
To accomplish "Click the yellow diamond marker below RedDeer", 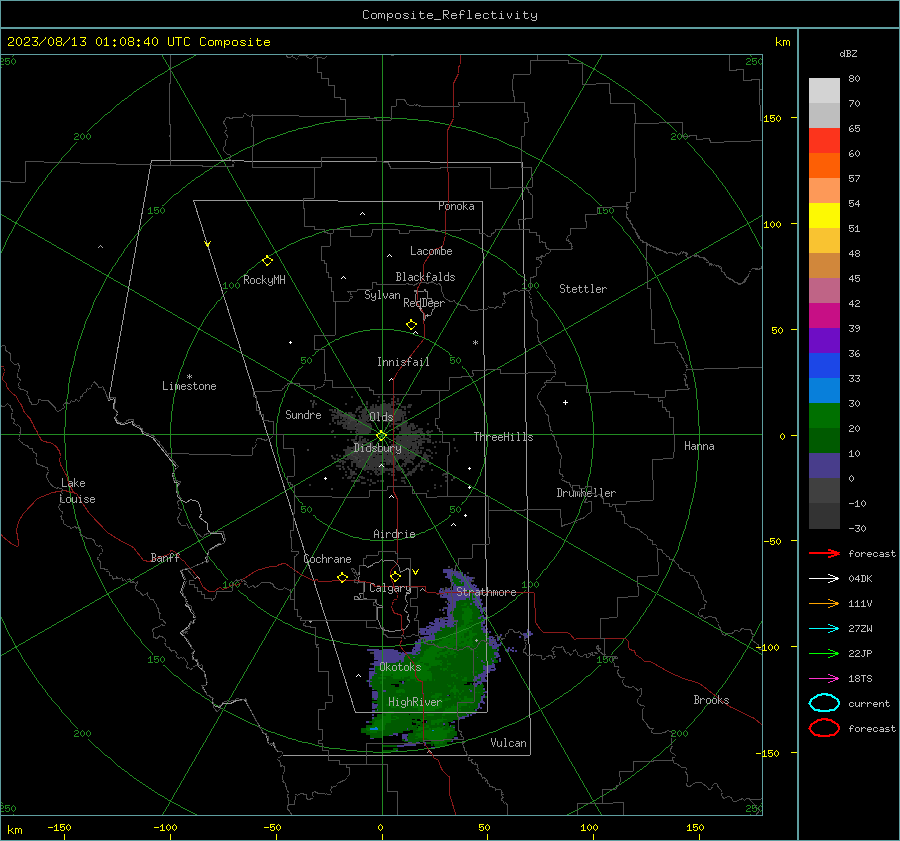I will point(411,325).
